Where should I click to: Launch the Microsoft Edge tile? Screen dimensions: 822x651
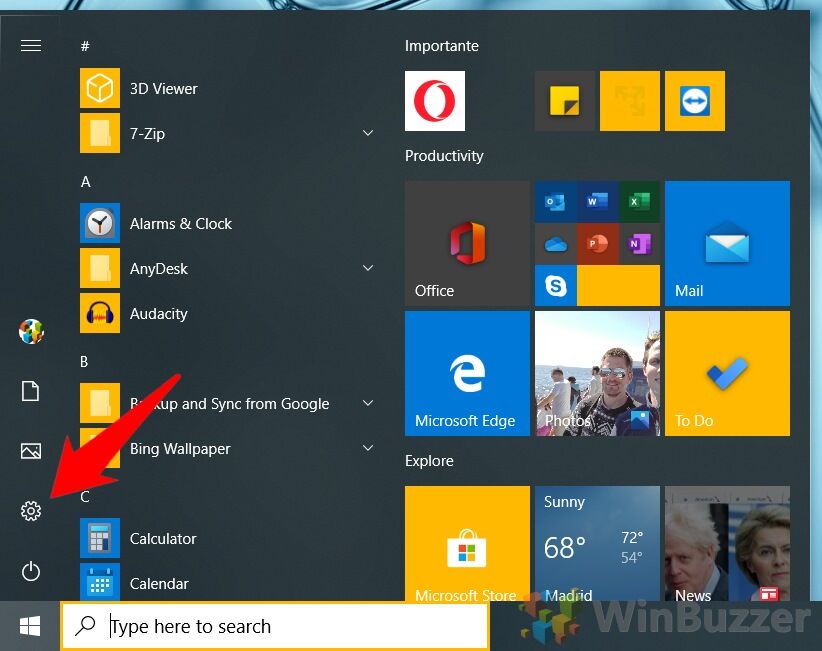467,373
